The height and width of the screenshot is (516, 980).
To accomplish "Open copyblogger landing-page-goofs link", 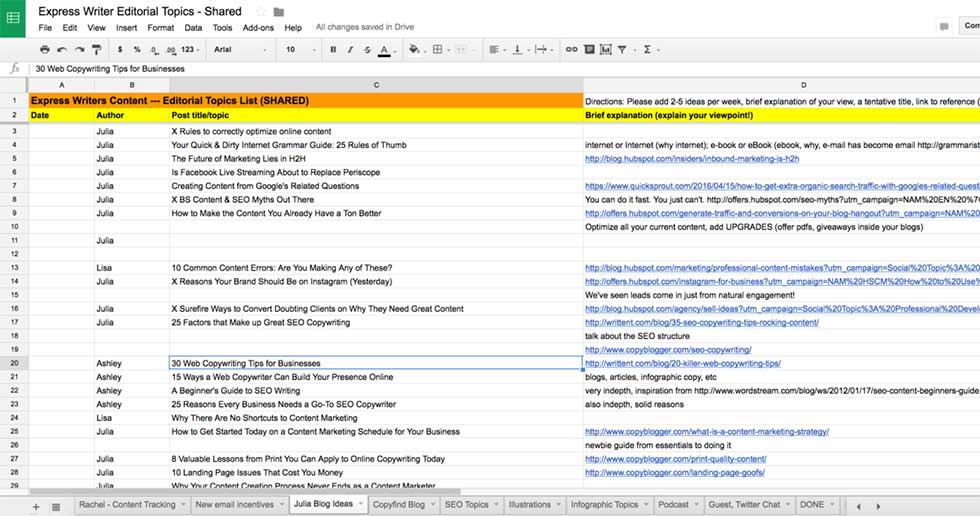I will [x=674, y=473].
